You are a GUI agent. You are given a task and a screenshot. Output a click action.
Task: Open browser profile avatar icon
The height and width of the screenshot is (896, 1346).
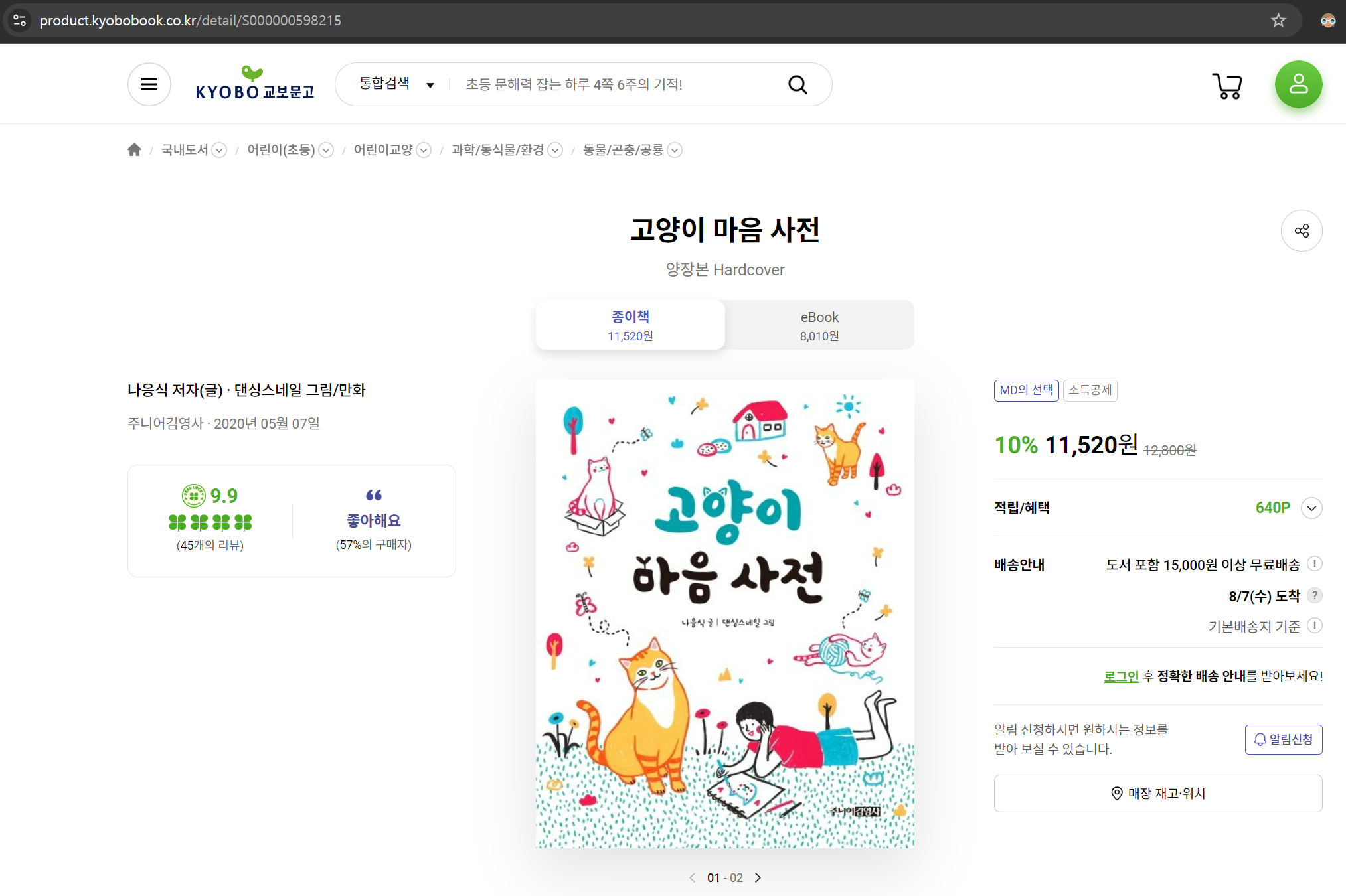(1328, 21)
